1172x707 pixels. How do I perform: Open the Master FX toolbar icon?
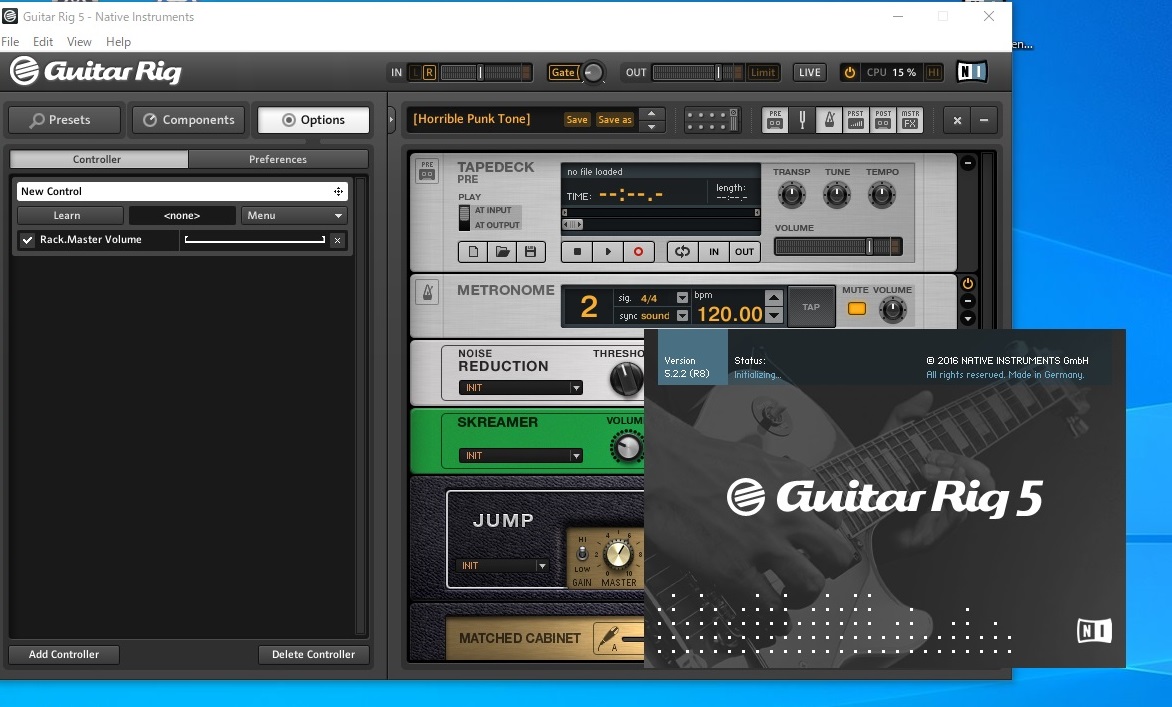point(909,120)
